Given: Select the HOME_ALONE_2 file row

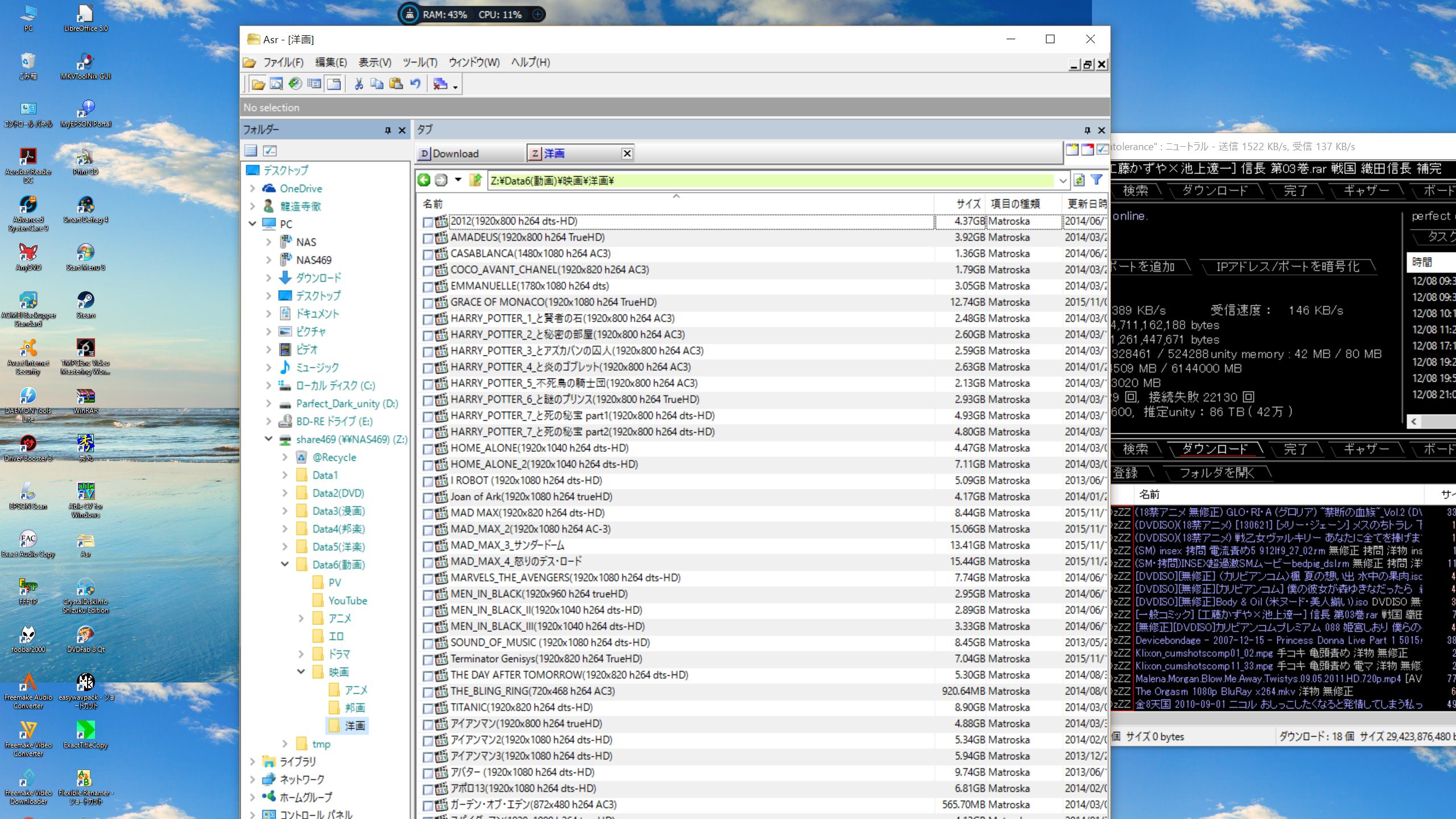Looking at the screenshot, I should 762,464.
